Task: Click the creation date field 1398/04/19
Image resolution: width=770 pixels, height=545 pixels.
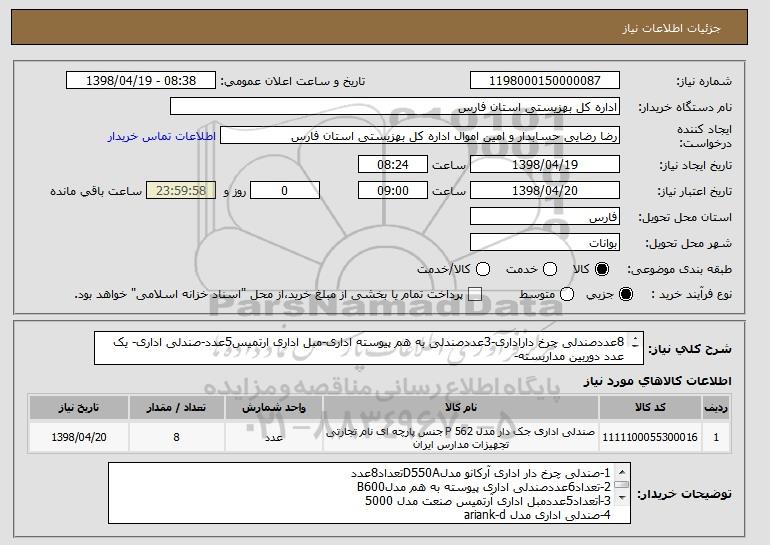Action: click(545, 164)
